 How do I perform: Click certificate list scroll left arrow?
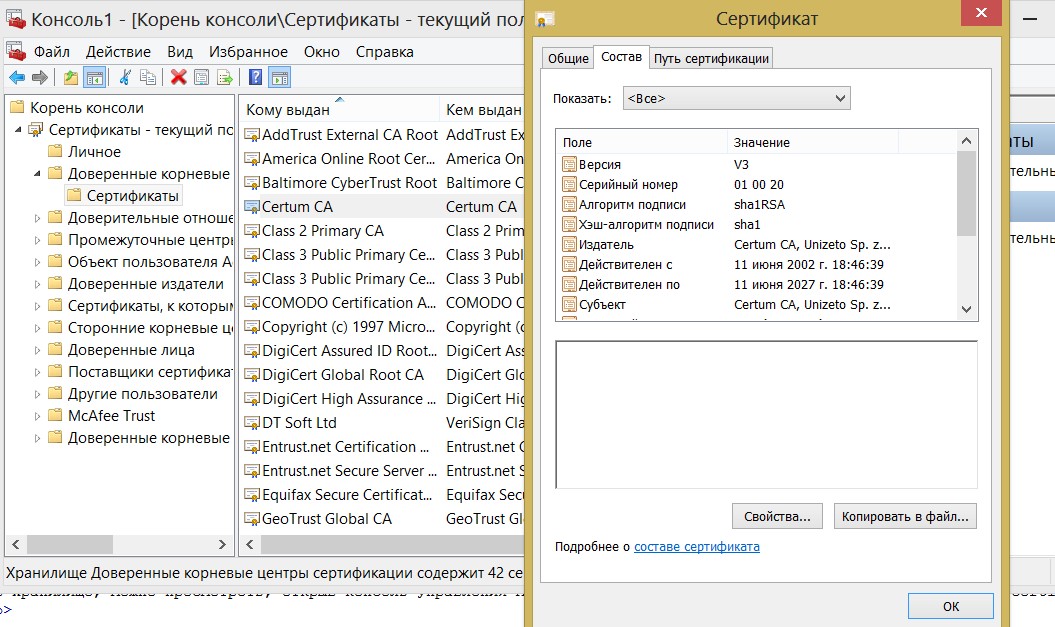click(250, 544)
